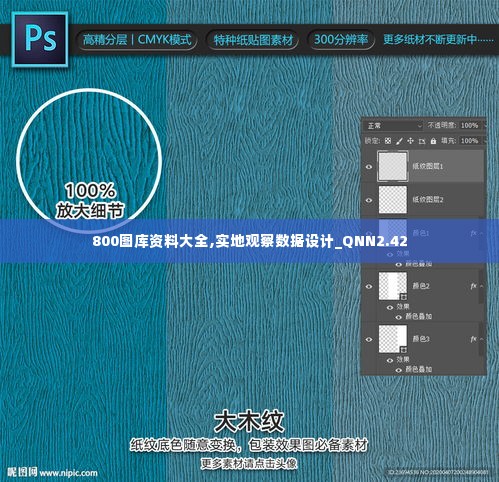Click the 大木纹 title text

pos(249,421)
